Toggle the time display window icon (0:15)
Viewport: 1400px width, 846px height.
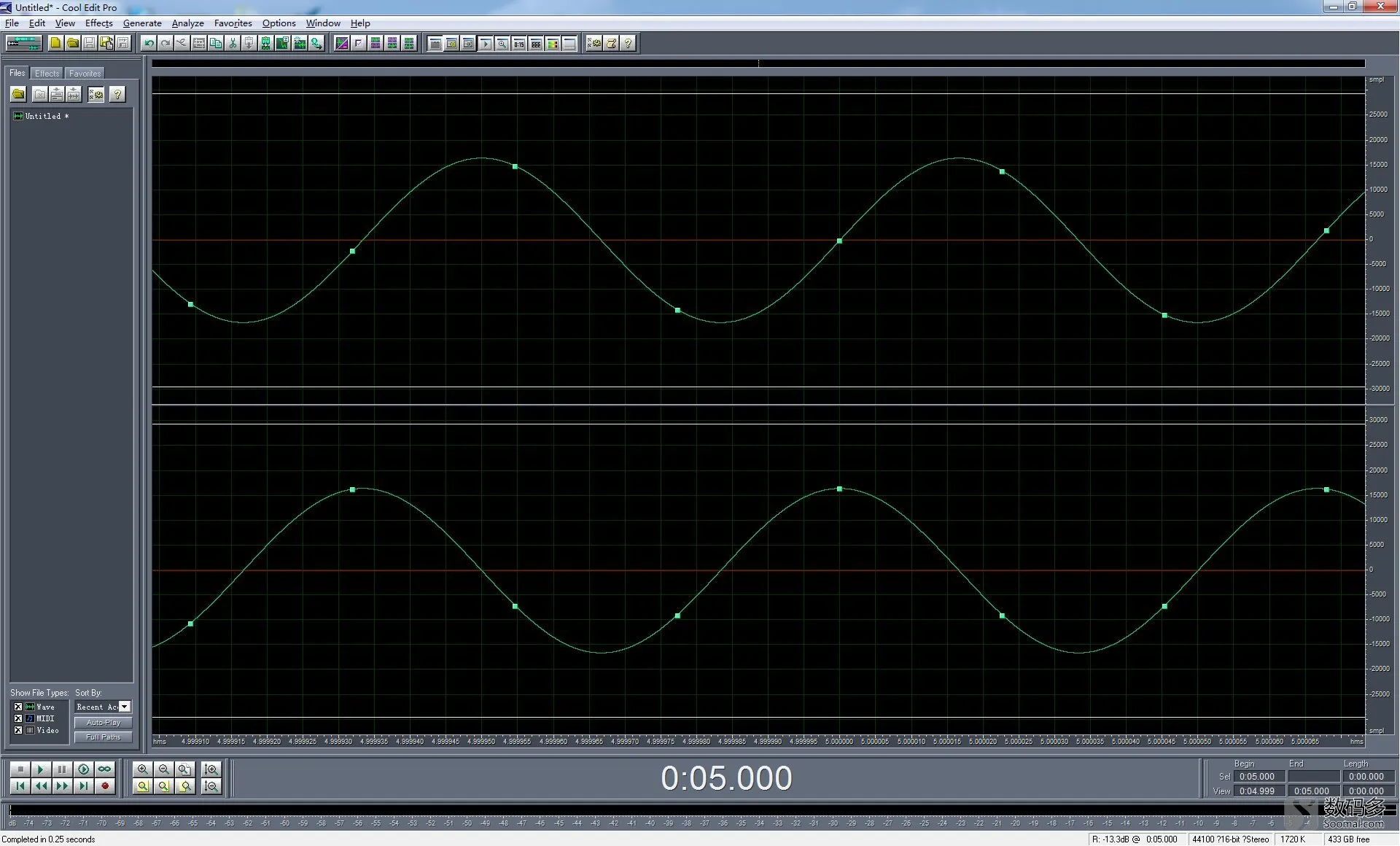pos(518,43)
